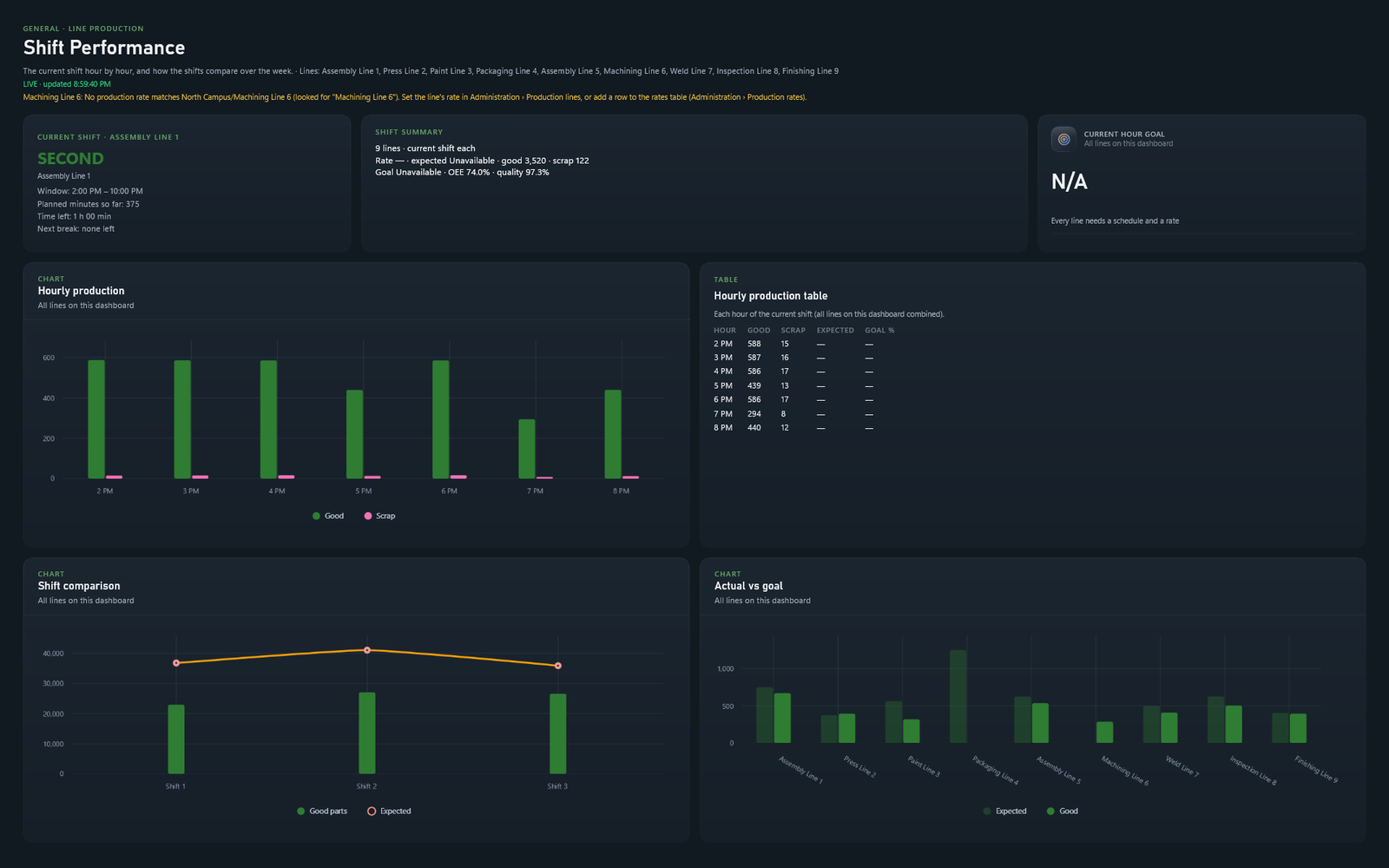Click the Finishing Line 9 axis label

pyautogui.click(x=1316, y=769)
